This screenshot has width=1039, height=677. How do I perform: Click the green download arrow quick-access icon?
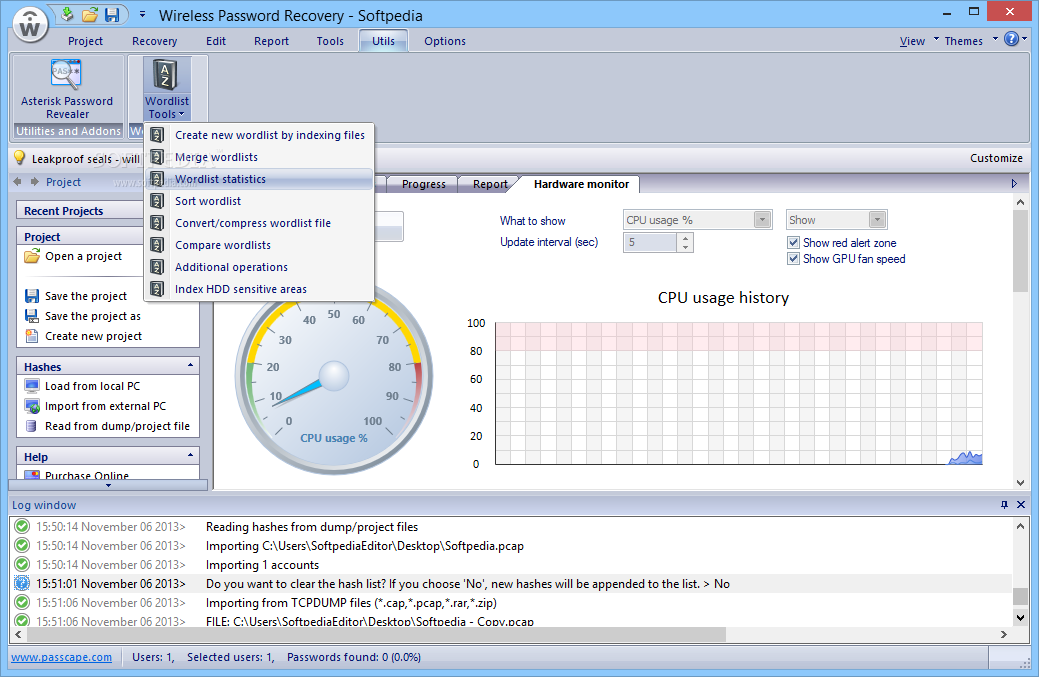pos(67,14)
